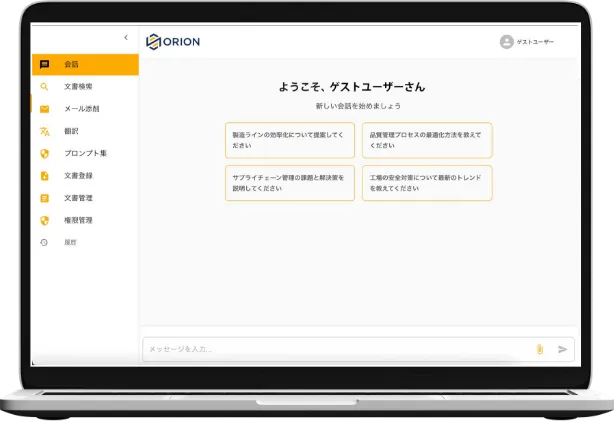This screenshot has height=421, width=614.
Task: Choose the 品質管理プロセス suggestion card
Action: coord(427,139)
